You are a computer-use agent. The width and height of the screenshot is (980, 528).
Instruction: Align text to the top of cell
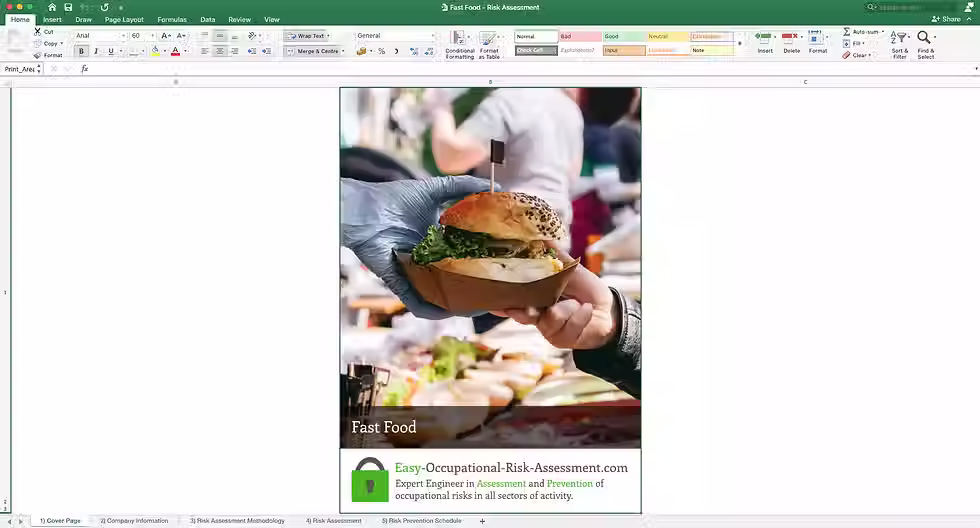(x=204, y=36)
